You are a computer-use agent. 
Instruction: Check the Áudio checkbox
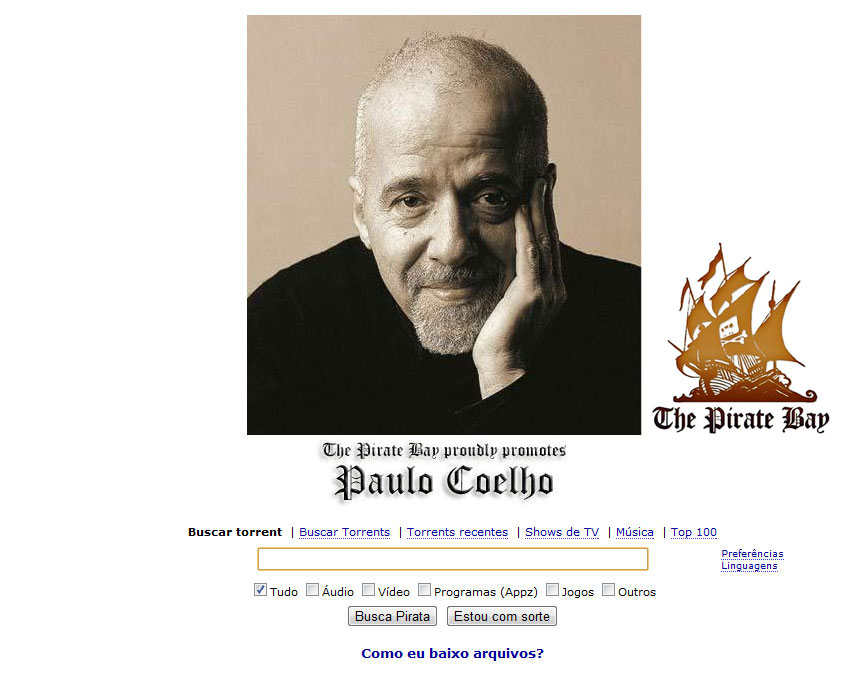coord(312,590)
